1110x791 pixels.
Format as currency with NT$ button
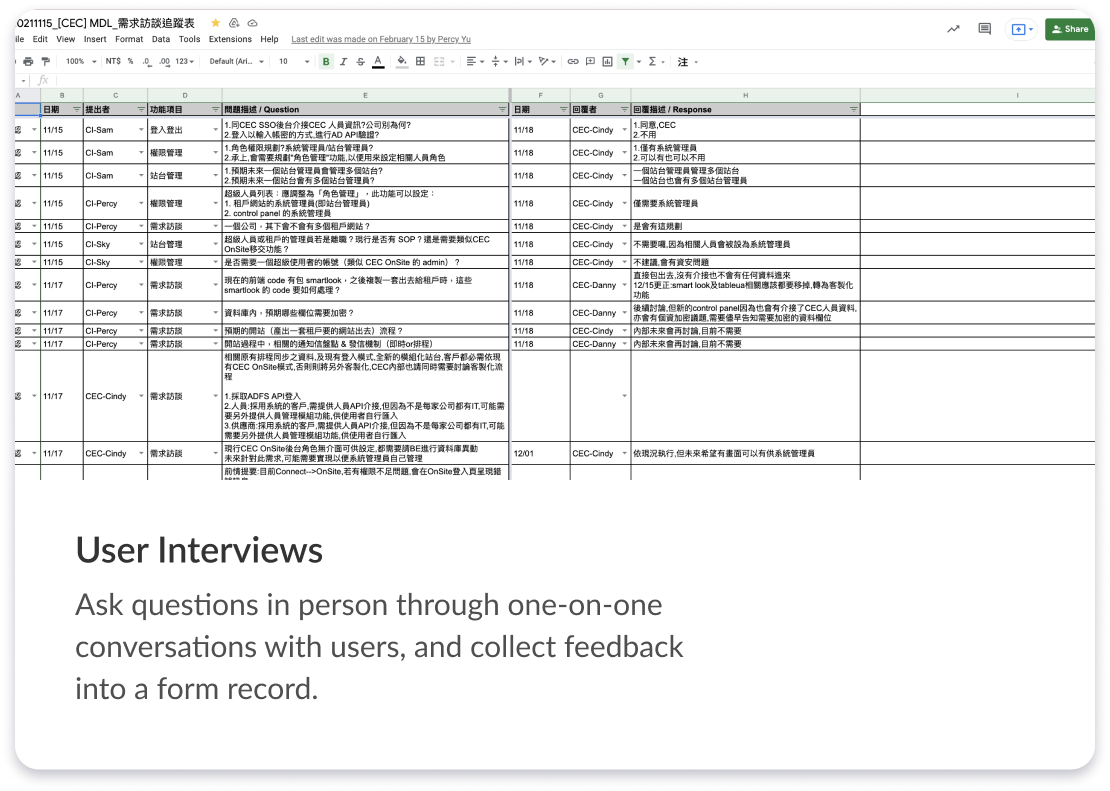(113, 62)
